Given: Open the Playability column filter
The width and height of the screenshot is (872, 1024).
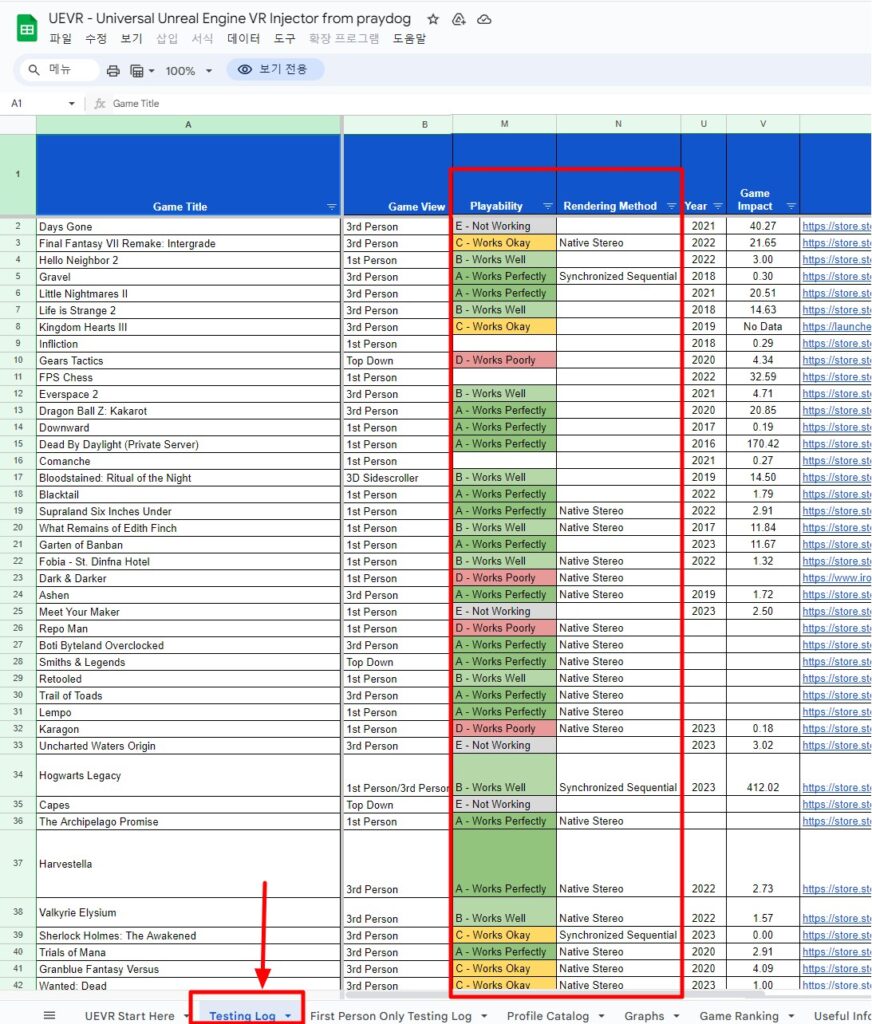Looking at the screenshot, I should [547, 206].
